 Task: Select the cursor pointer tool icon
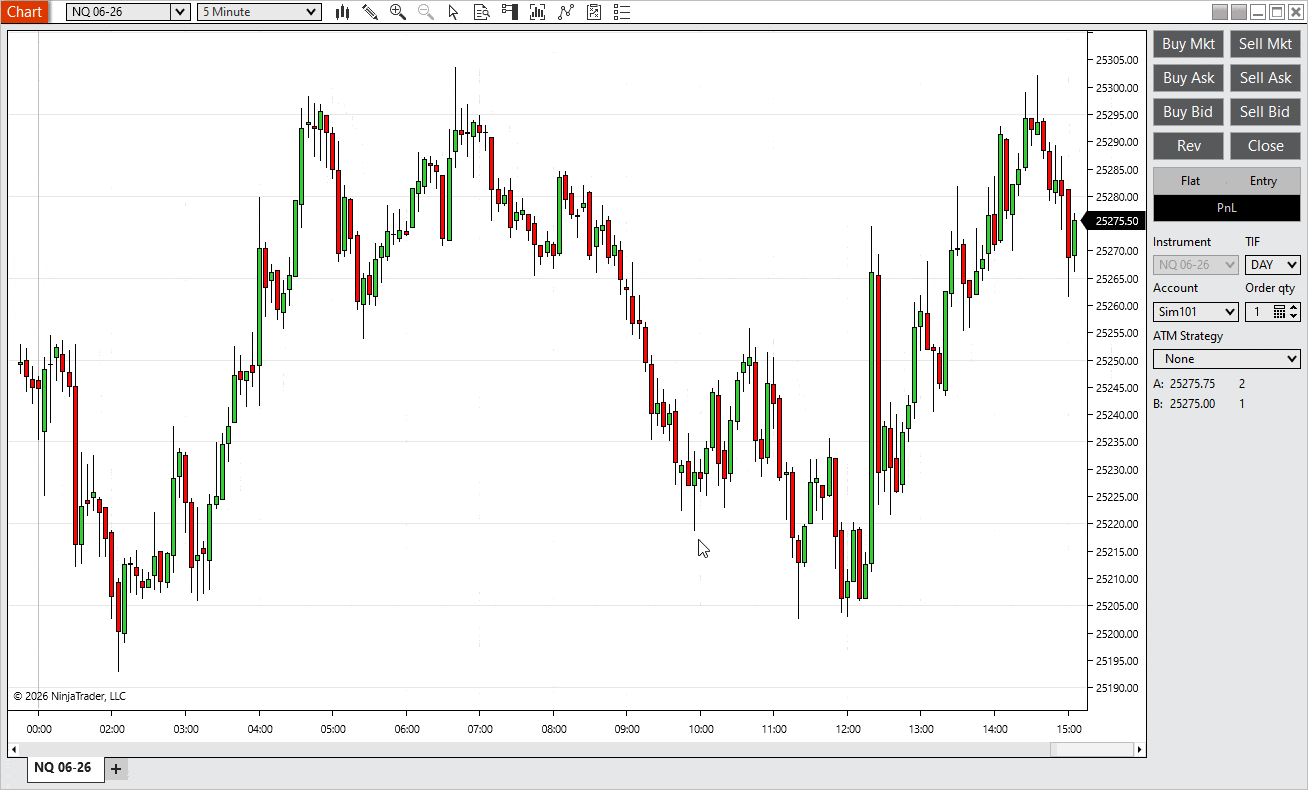(454, 12)
